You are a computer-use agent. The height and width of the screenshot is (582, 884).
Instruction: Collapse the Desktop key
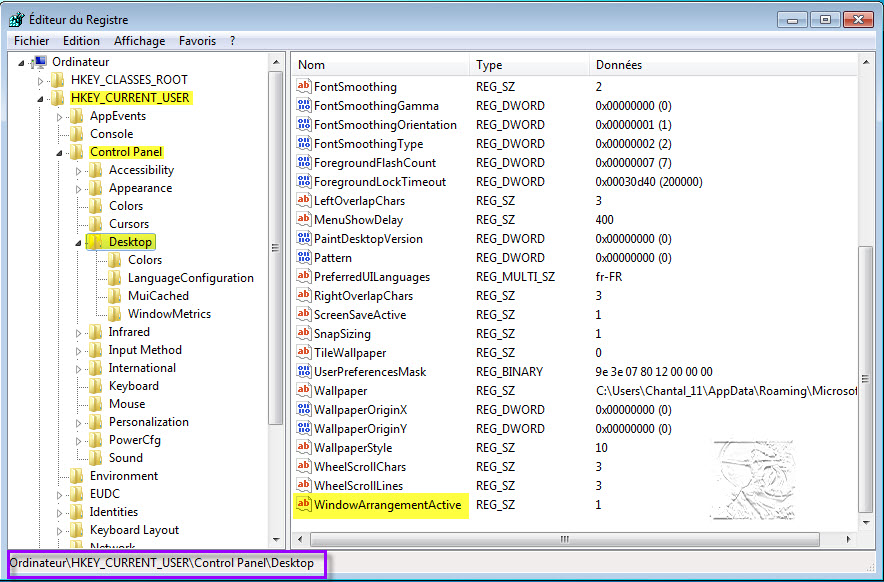pos(78,243)
